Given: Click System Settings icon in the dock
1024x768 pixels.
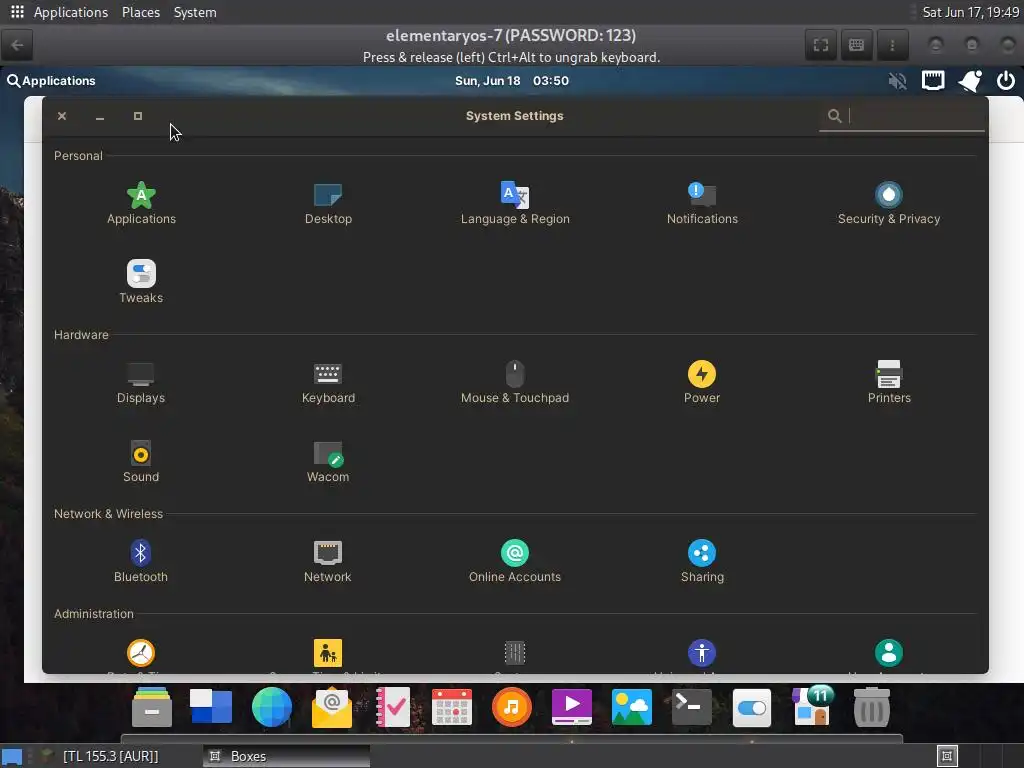Looking at the screenshot, I should [752, 707].
